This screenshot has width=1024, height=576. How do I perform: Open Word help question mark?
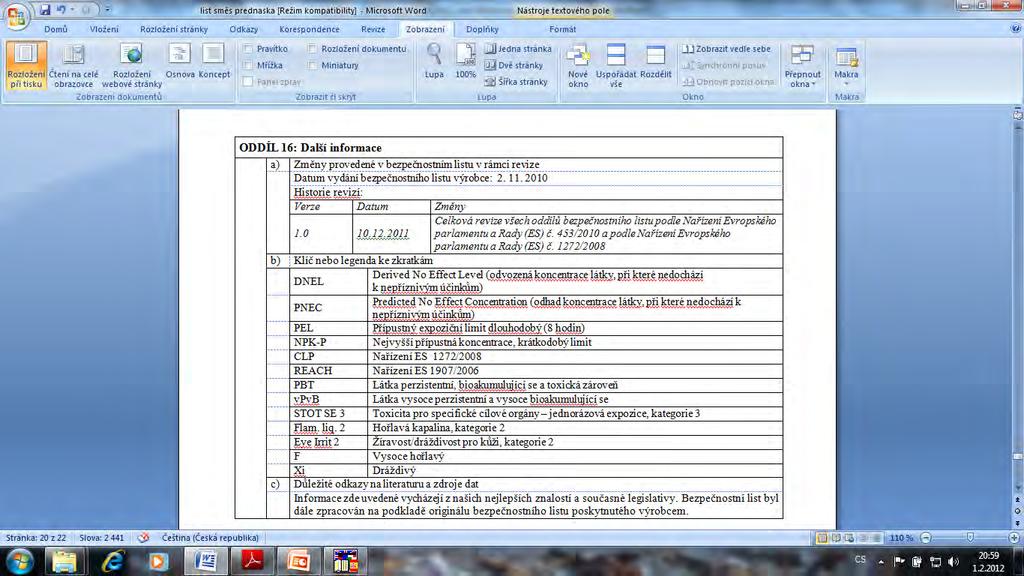[1015, 29]
